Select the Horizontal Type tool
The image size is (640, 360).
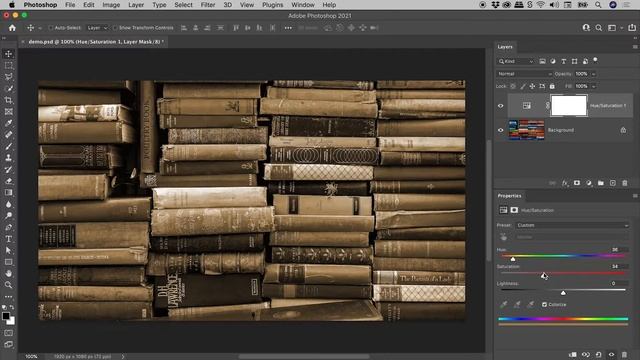click(x=9, y=239)
